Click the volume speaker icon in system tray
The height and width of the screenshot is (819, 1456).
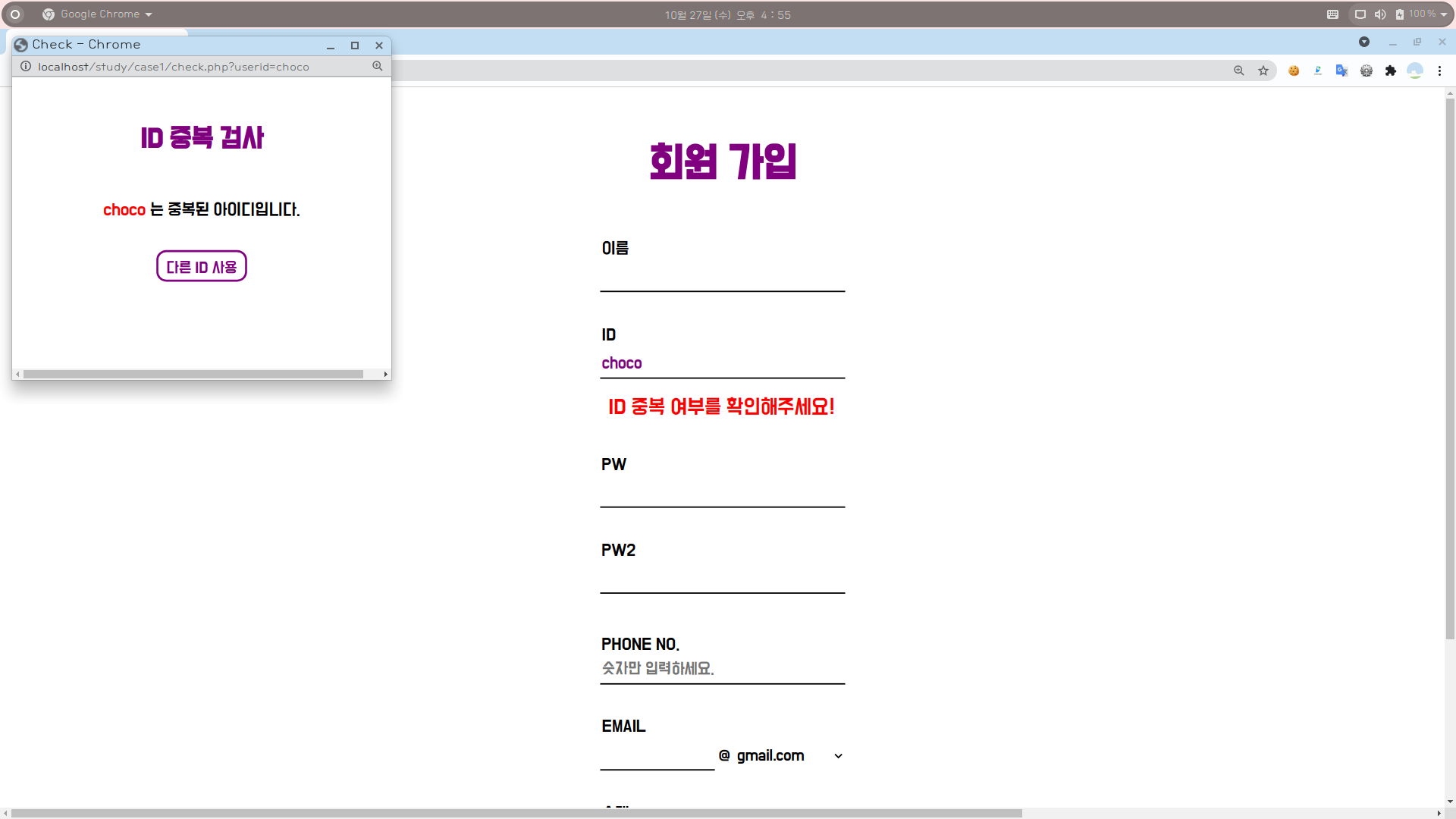coord(1380,14)
